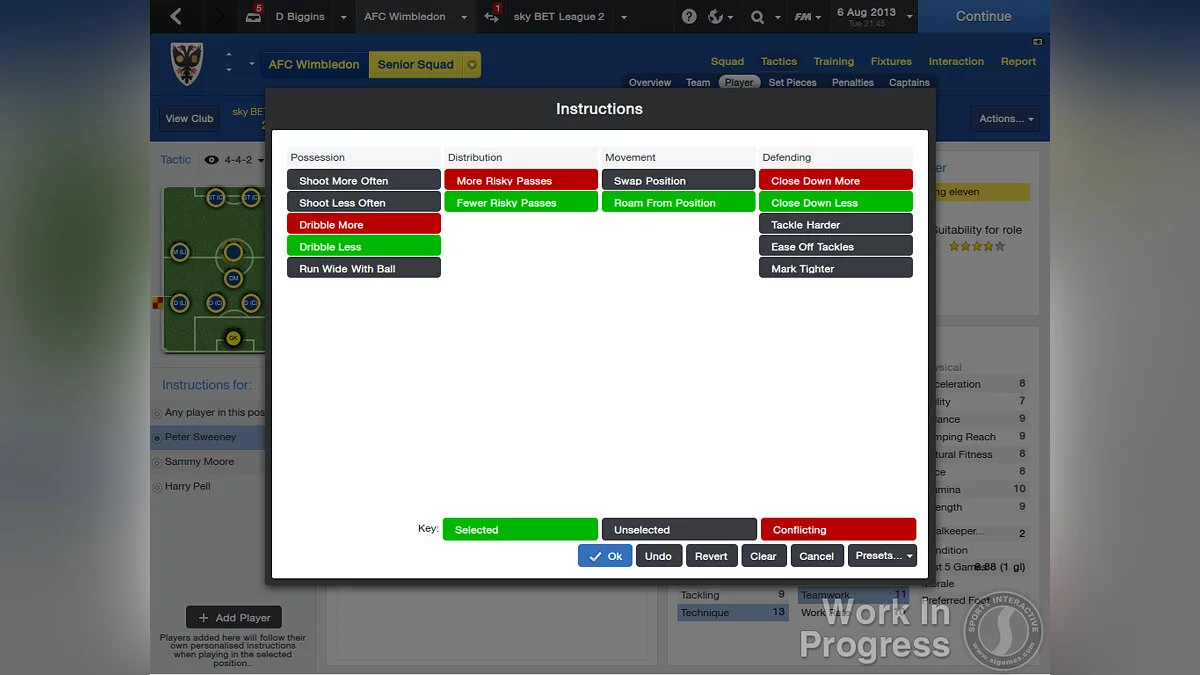Toggle Run Wide With Ball instruction

pos(364,268)
